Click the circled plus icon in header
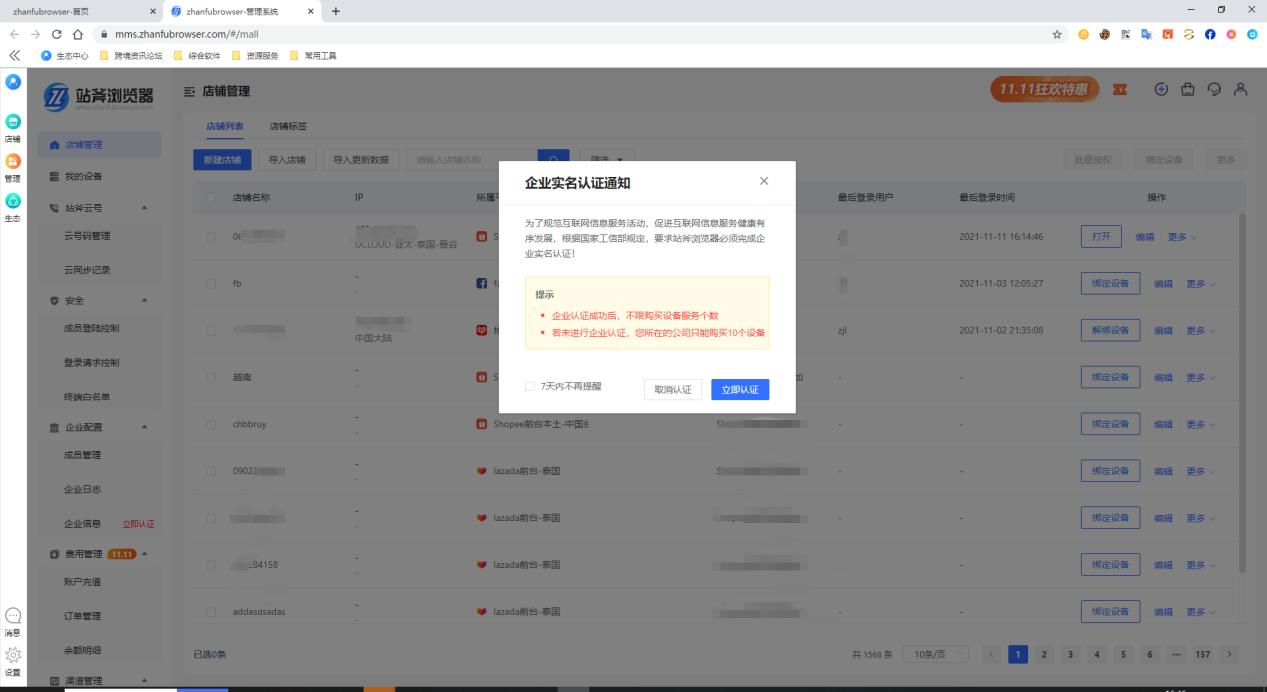Image resolution: width=1267 pixels, height=692 pixels. click(1162, 89)
